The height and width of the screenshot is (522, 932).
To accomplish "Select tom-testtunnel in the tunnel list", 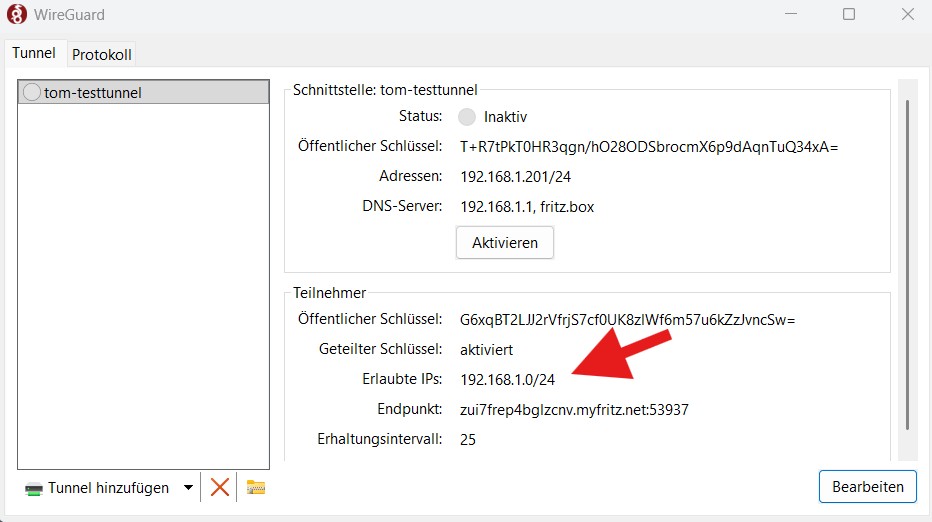I will (143, 92).
